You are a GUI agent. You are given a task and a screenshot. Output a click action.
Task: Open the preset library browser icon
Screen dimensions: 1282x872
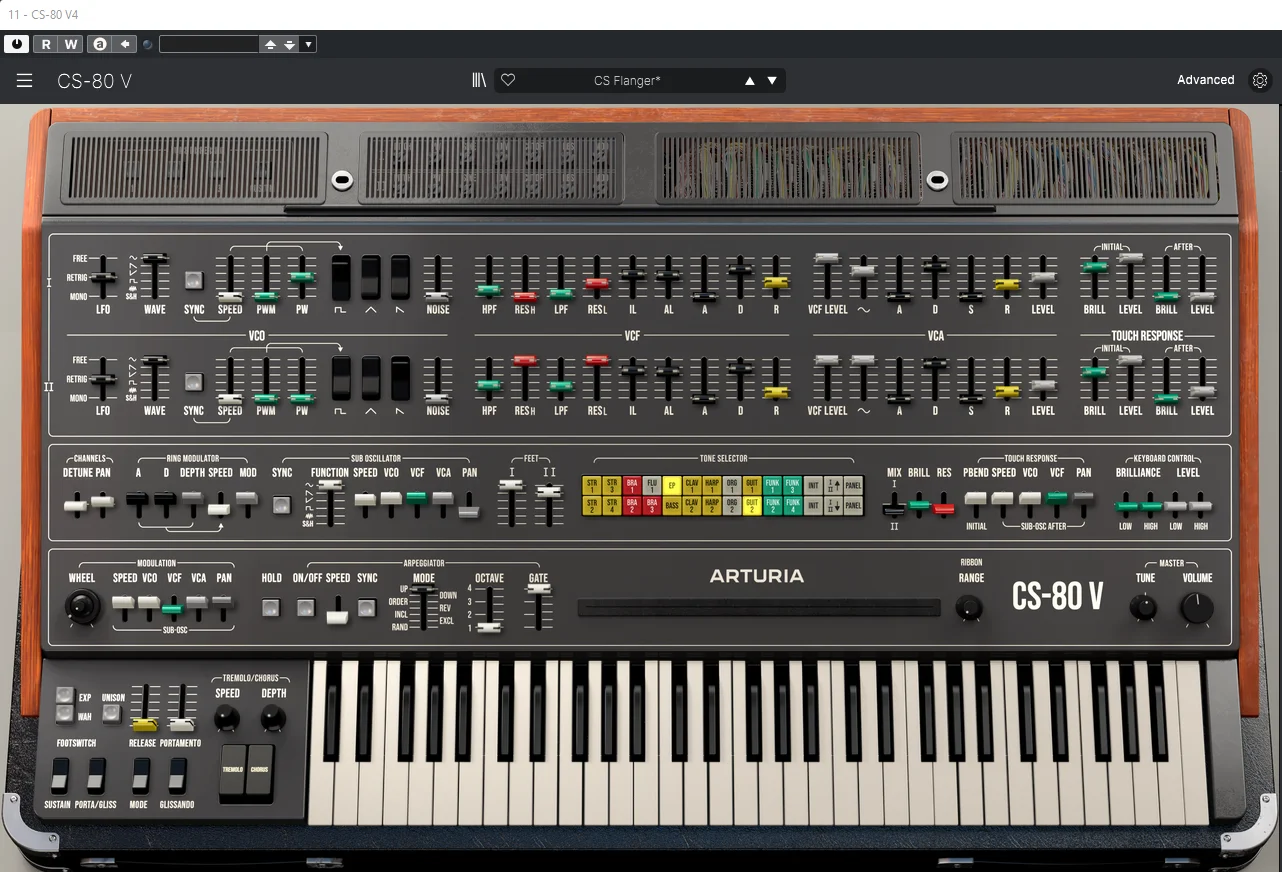pyautogui.click(x=479, y=80)
